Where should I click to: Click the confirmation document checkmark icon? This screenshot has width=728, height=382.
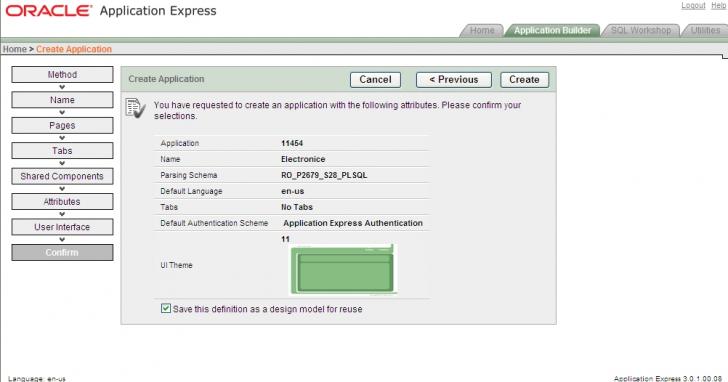[x=136, y=109]
